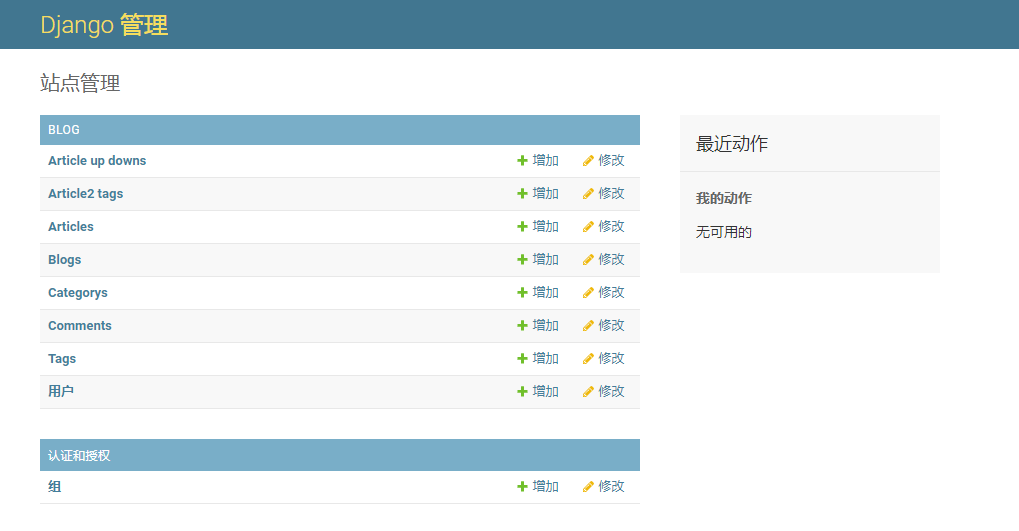This screenshot has height=531, width=1019.
Task: Click 修改 text for 用户
Action: [612, 391]
